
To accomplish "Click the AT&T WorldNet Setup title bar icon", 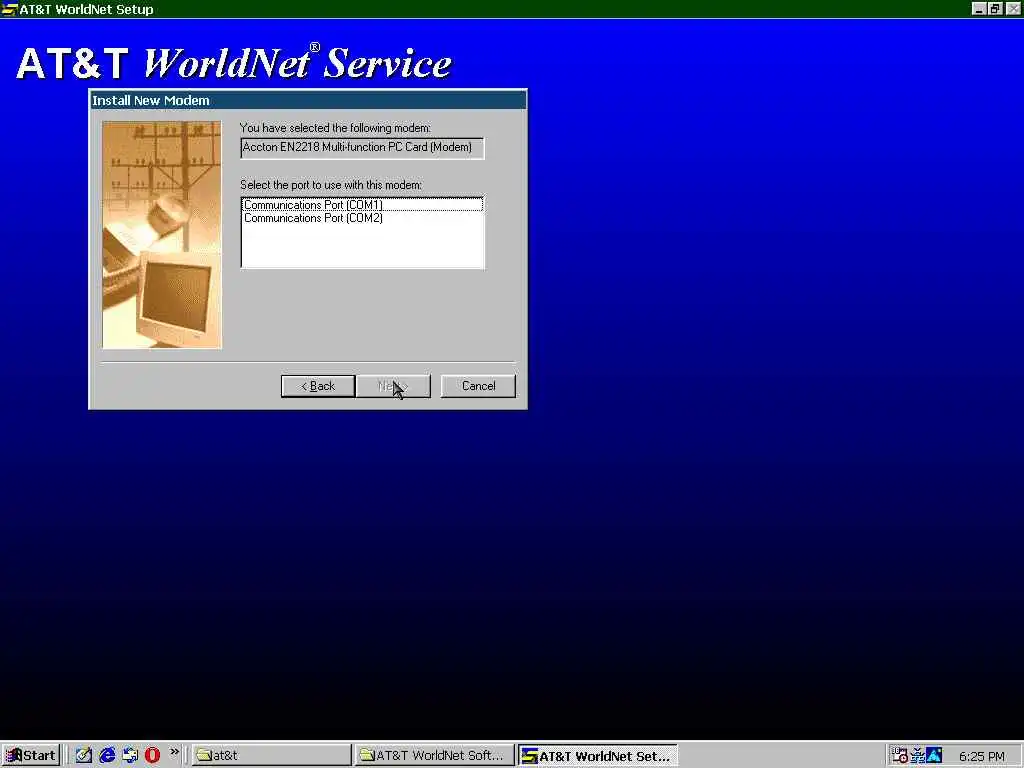I will [9, 9].
